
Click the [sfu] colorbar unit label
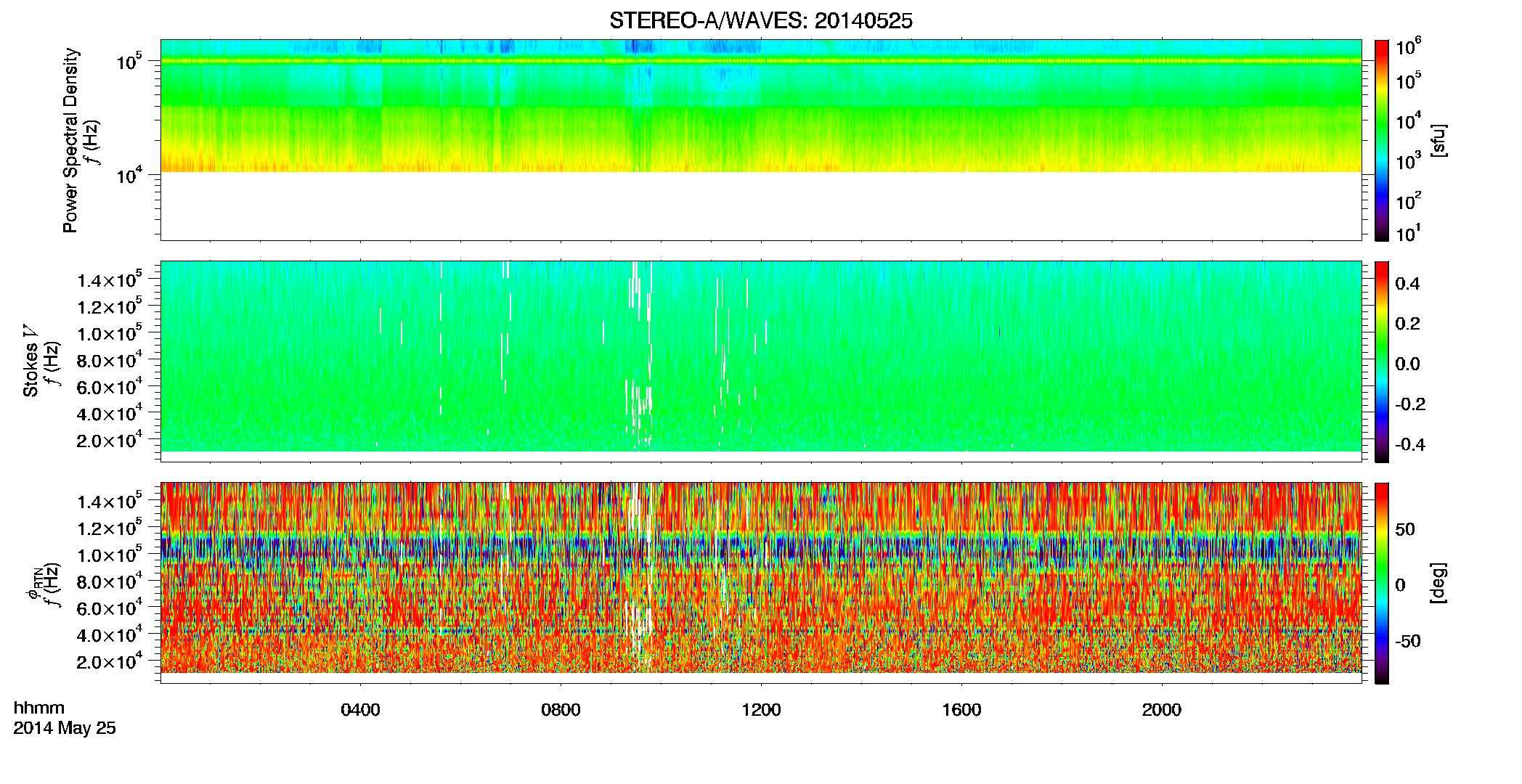(x=1438, y=140)
